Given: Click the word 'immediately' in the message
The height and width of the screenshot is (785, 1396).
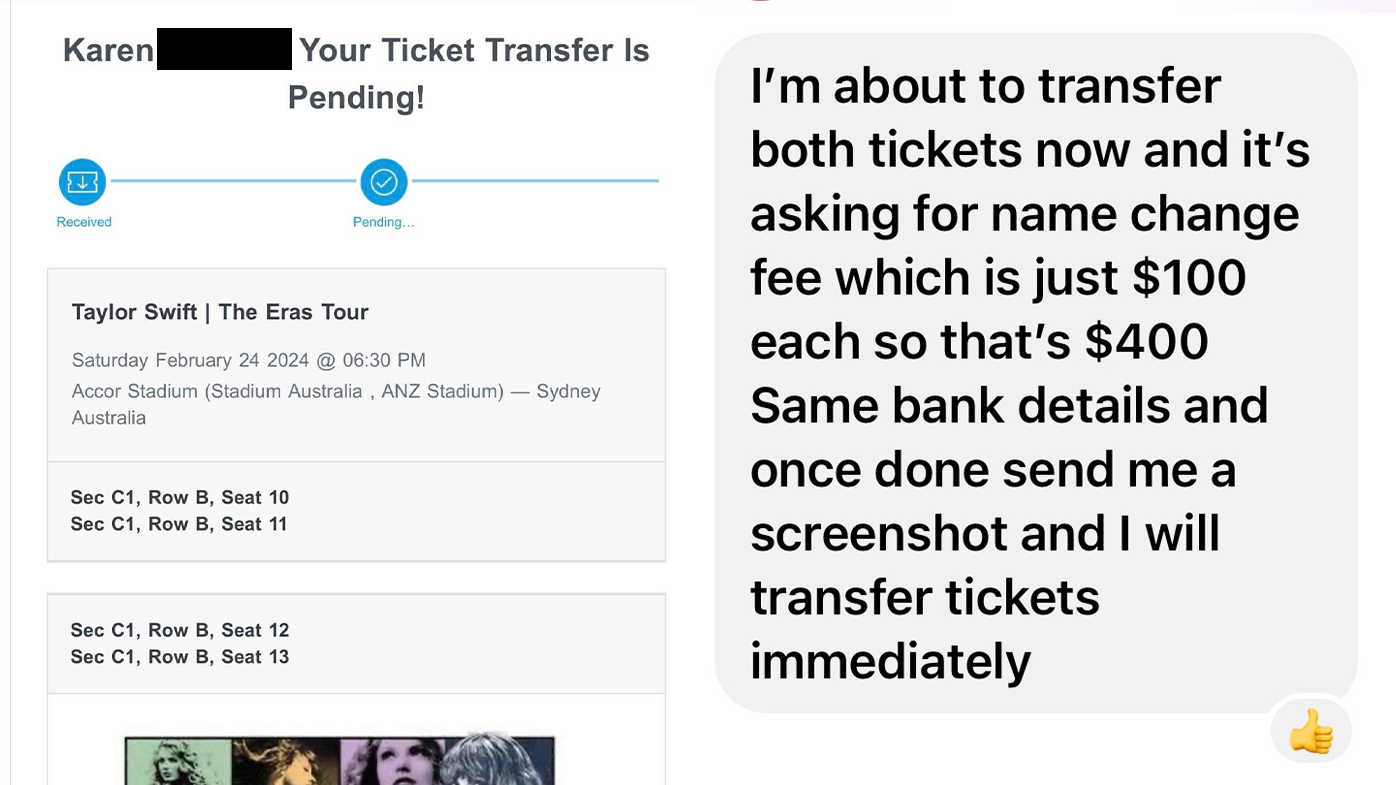Looking at the screenshot, I should point(890,661).
